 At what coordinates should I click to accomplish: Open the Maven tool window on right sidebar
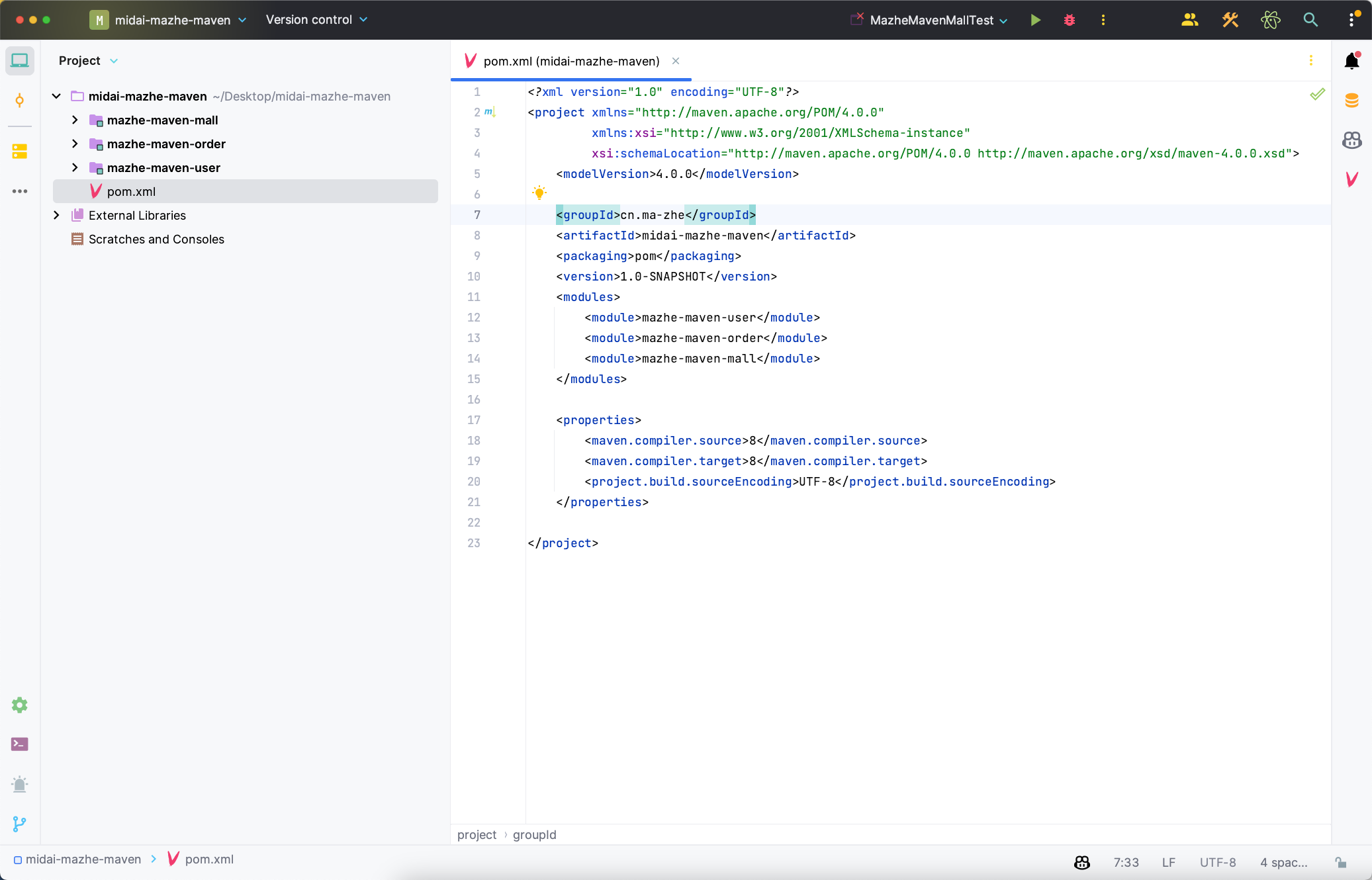pos(1351,179)
